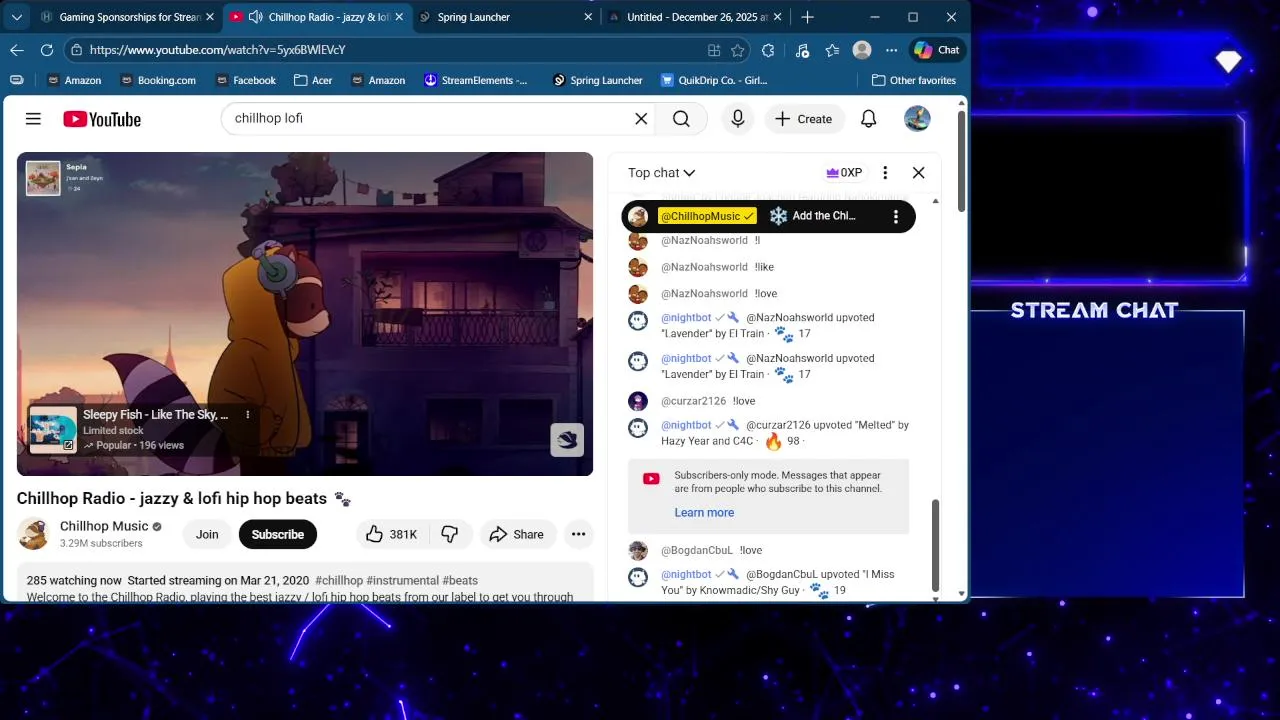Open the Acer favorites folder
The height and width of the screenshot is (720, 1280).
[313, 80]
